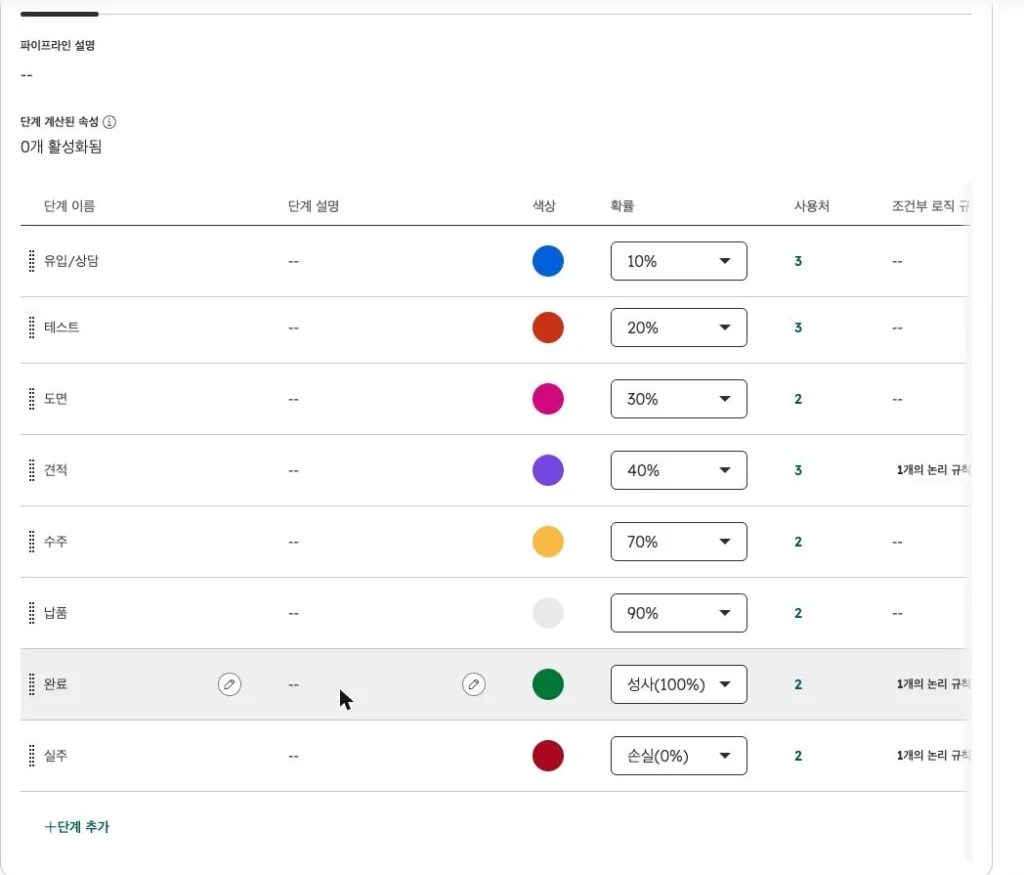Open the 손실(0%) dropdown for 실주
Viewport: 1024px width, 875px height.
679,756
